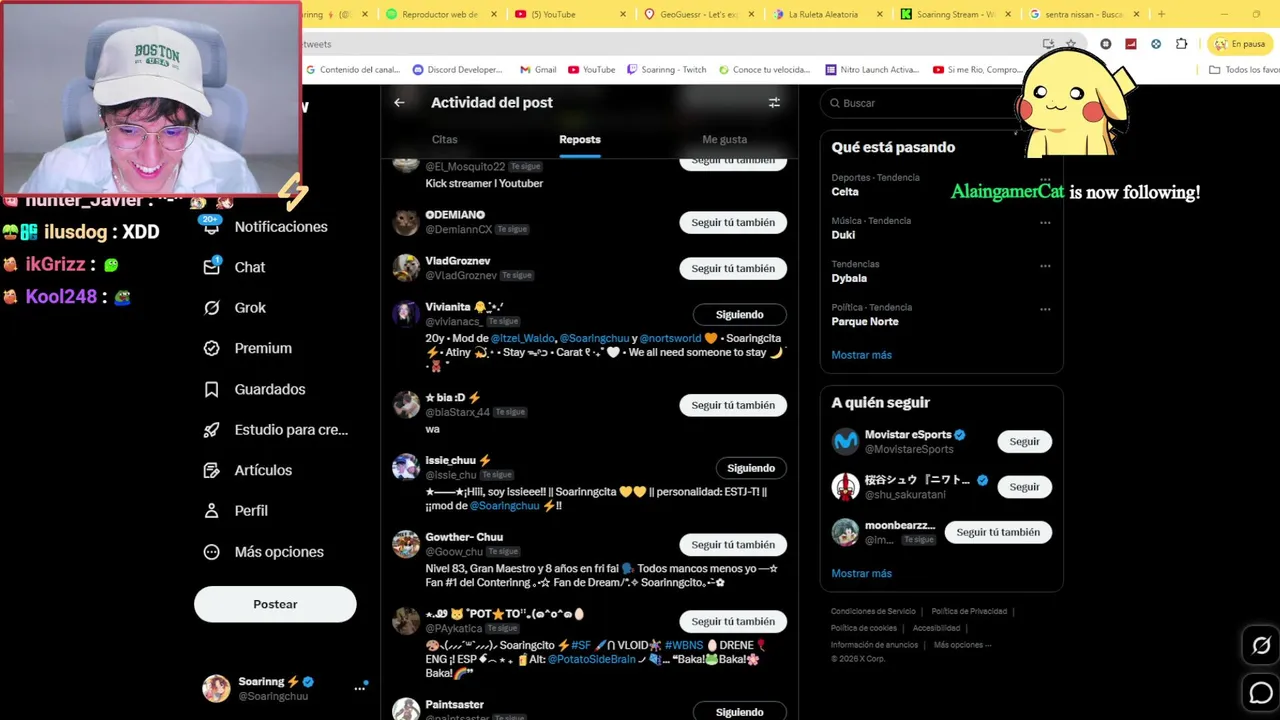
Task: Open account menu dots beside Soarinng
Action: coord(359,688)
